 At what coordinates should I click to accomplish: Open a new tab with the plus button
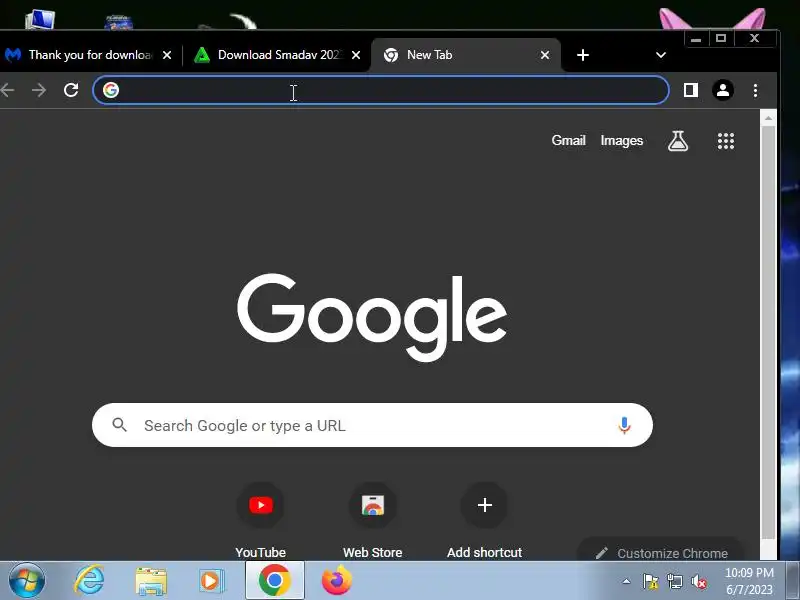pyautogui.click(x=583, y=55)
